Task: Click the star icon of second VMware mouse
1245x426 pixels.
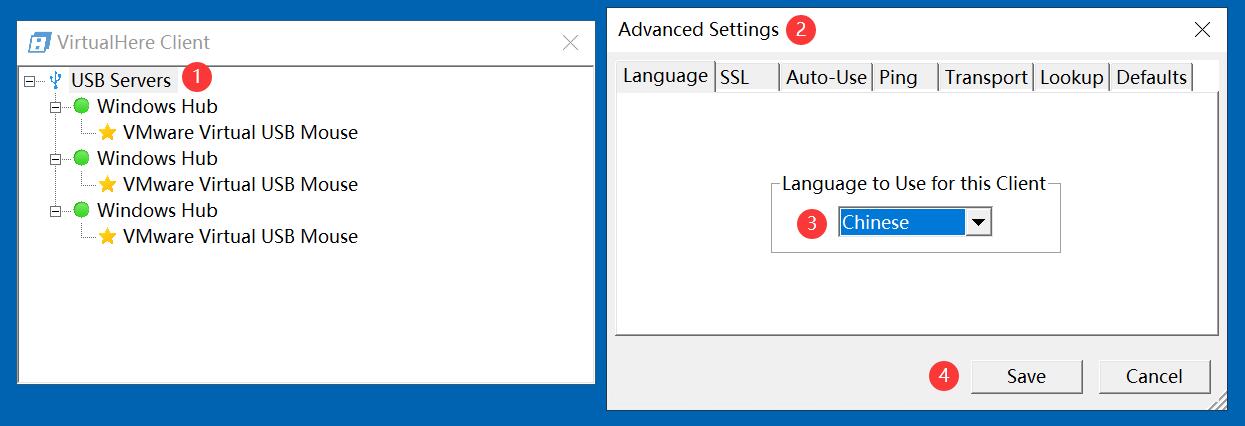Action: point(107,184)
